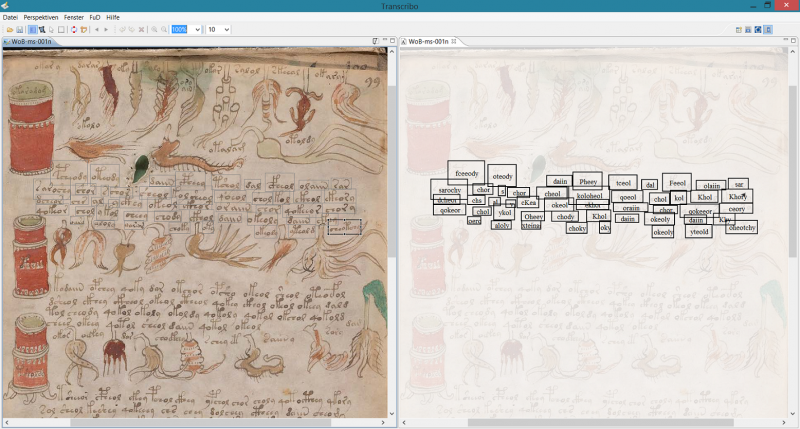Click right panel scroll-up arrow
Screen dimensions: 800x429
coord(793,52)
